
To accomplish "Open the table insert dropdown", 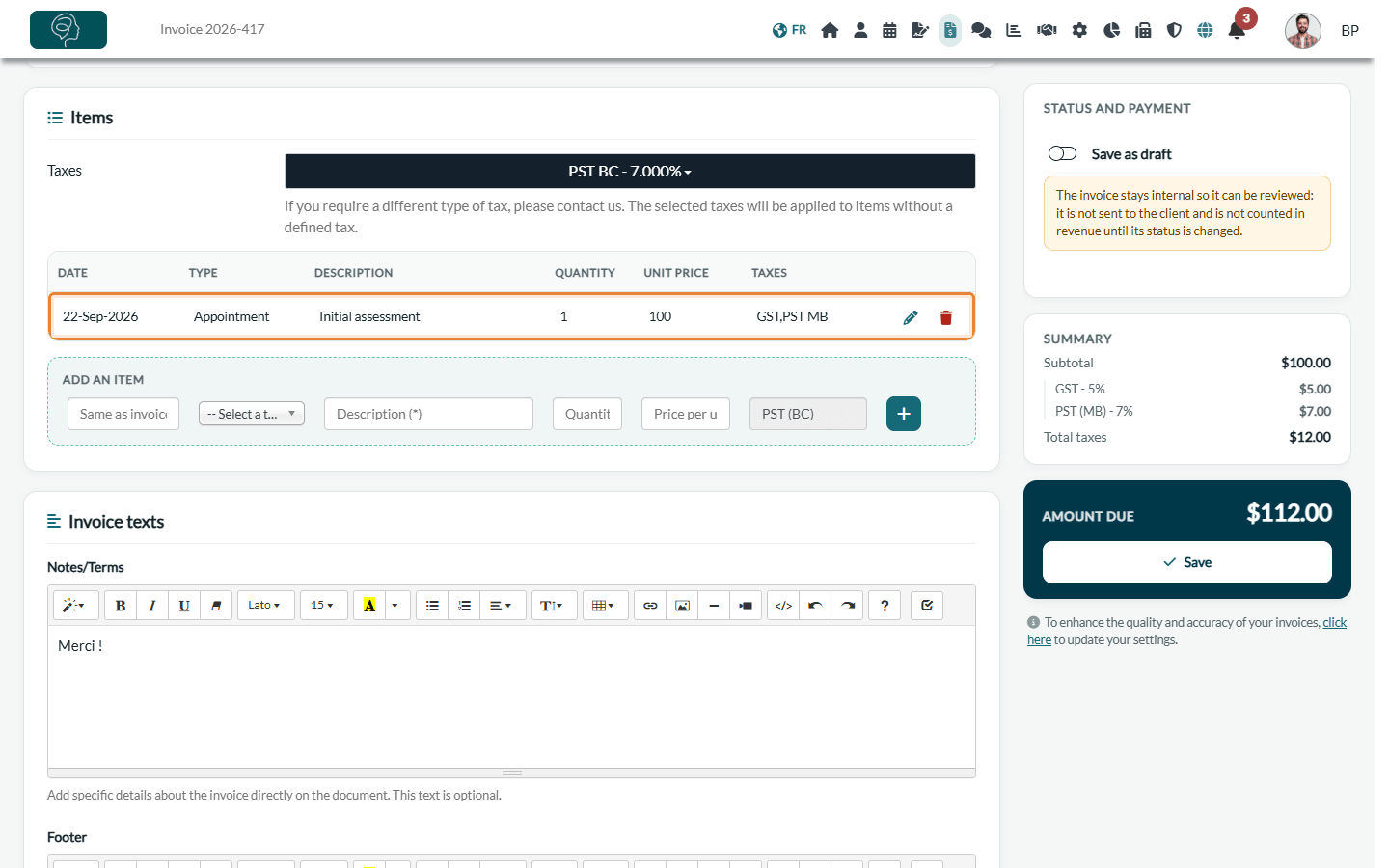I will tap(605, 606).
